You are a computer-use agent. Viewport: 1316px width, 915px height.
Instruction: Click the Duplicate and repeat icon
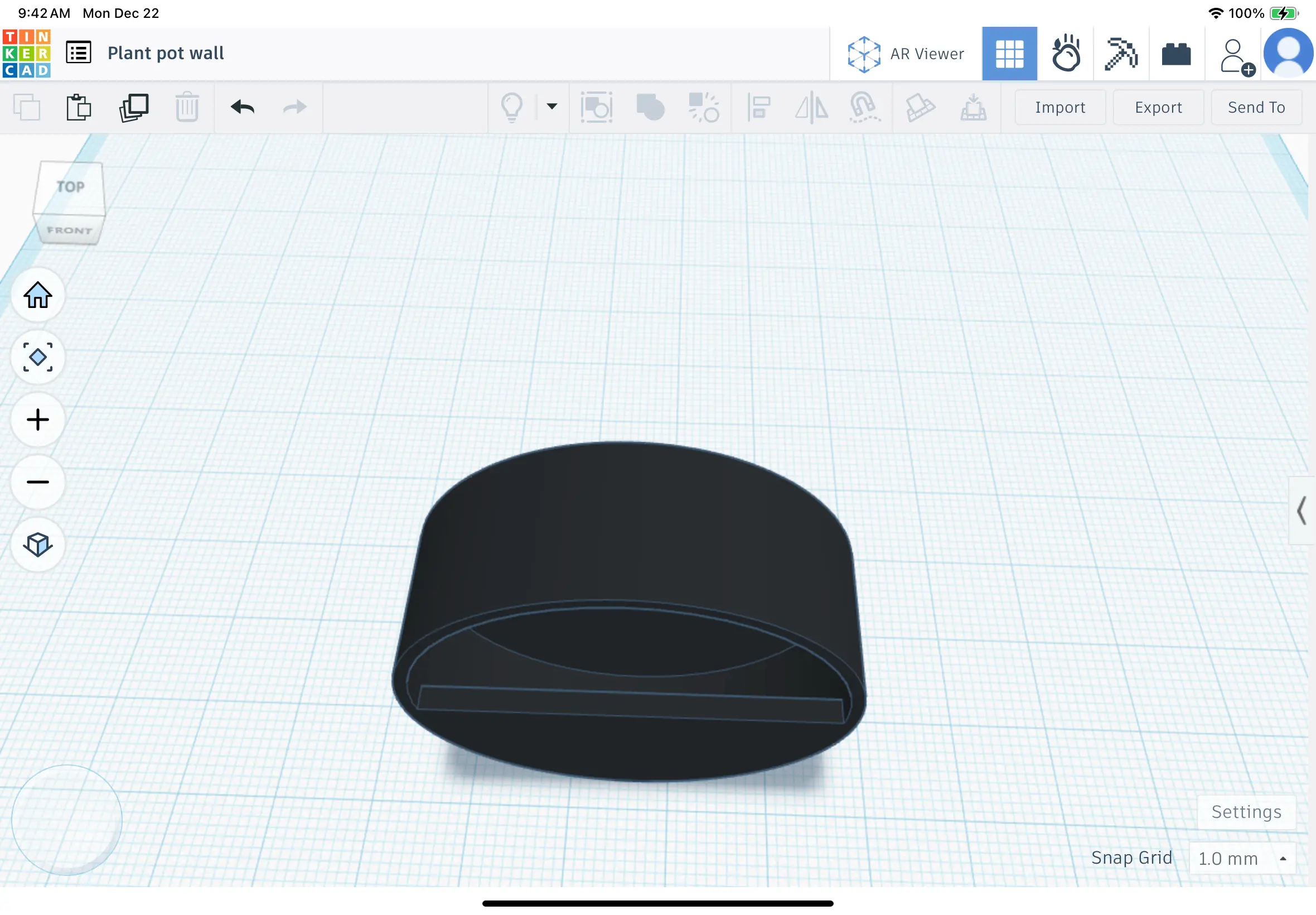click(x=133, y=107)
